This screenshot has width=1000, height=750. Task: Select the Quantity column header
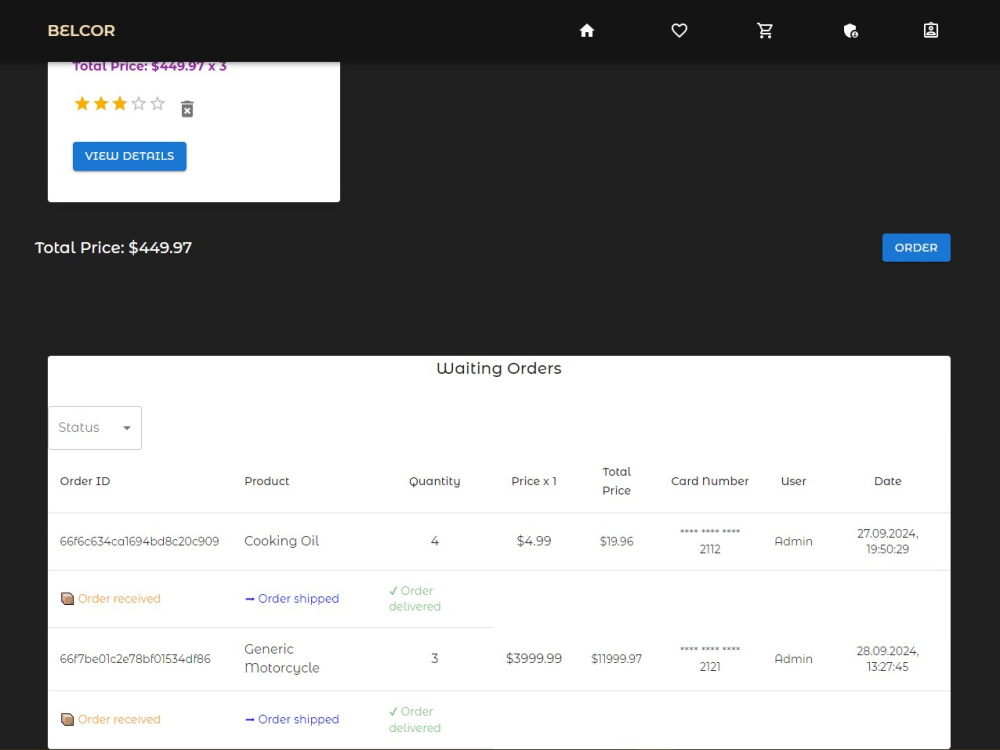click(x=434, y=482)
